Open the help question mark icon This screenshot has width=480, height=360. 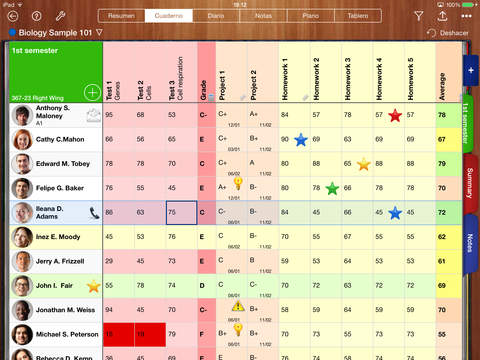[x=37, y=16]
